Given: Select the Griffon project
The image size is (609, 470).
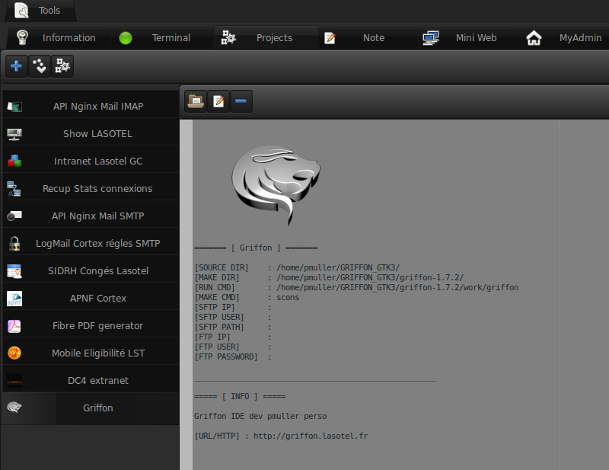Looking at the screenshot, I should pyautogui.click(x=91, y=408).
